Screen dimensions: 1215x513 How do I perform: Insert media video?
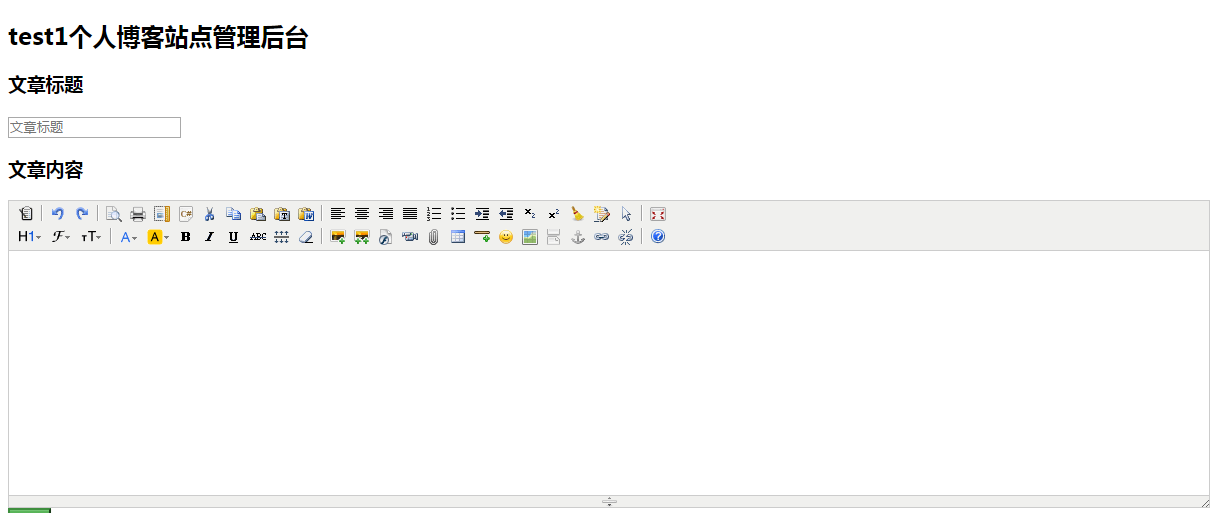point(410,237)
